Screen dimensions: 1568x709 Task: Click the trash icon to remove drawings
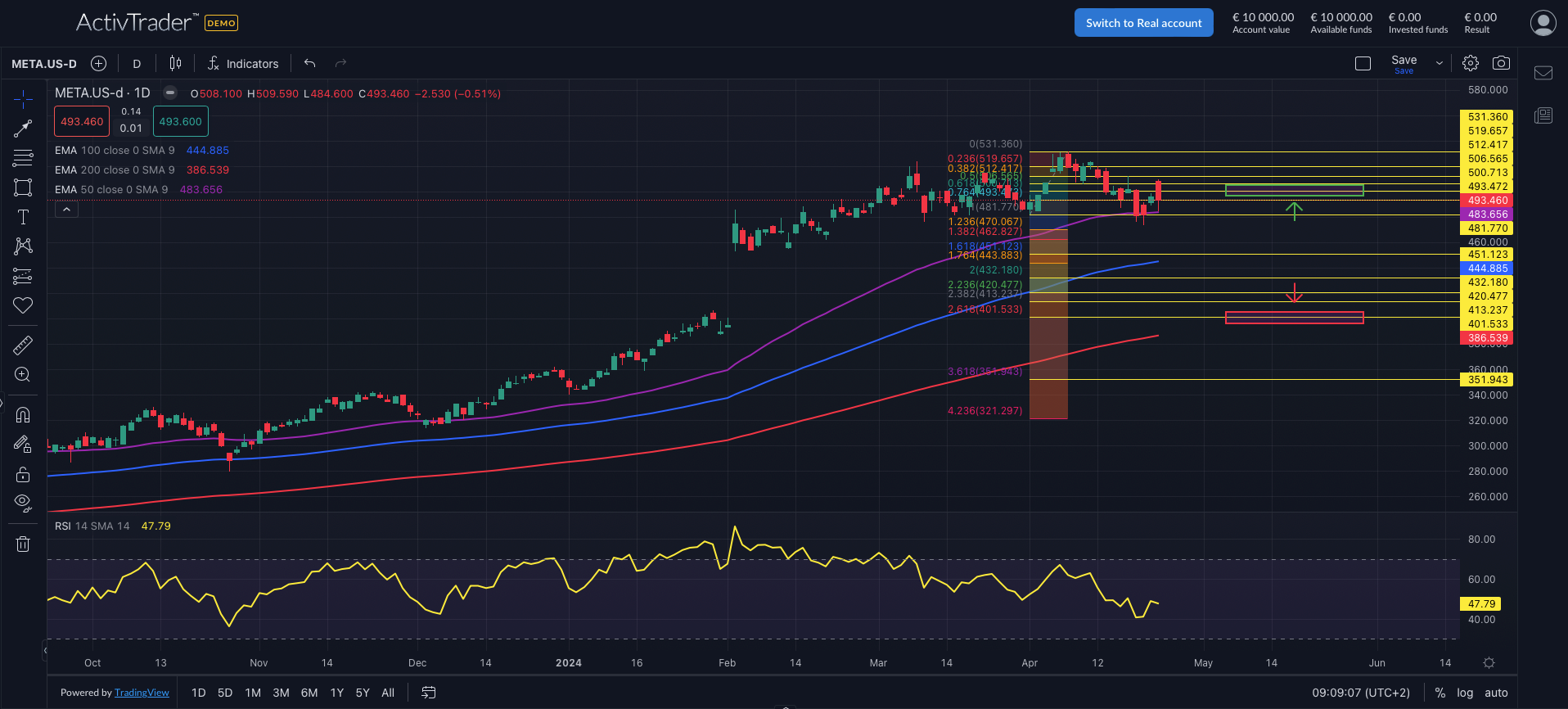click(23, 544)
